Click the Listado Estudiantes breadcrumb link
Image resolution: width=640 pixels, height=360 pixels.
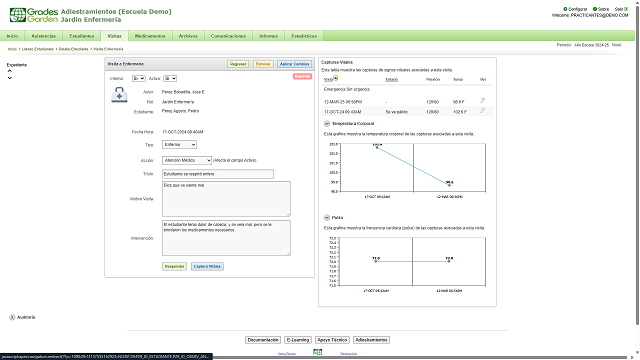coord(38,49)
